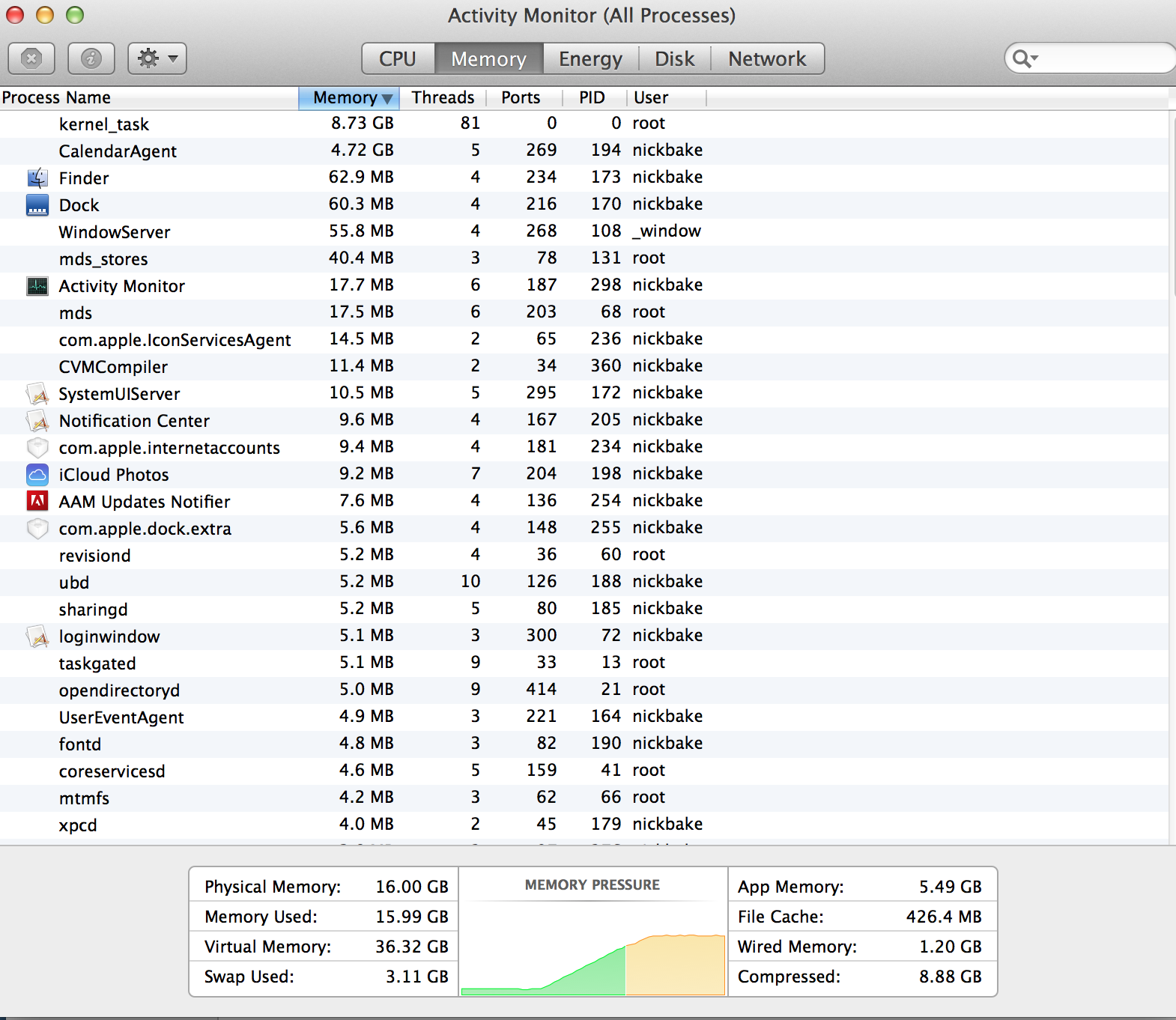Select the sharingd process

[584, 609]
